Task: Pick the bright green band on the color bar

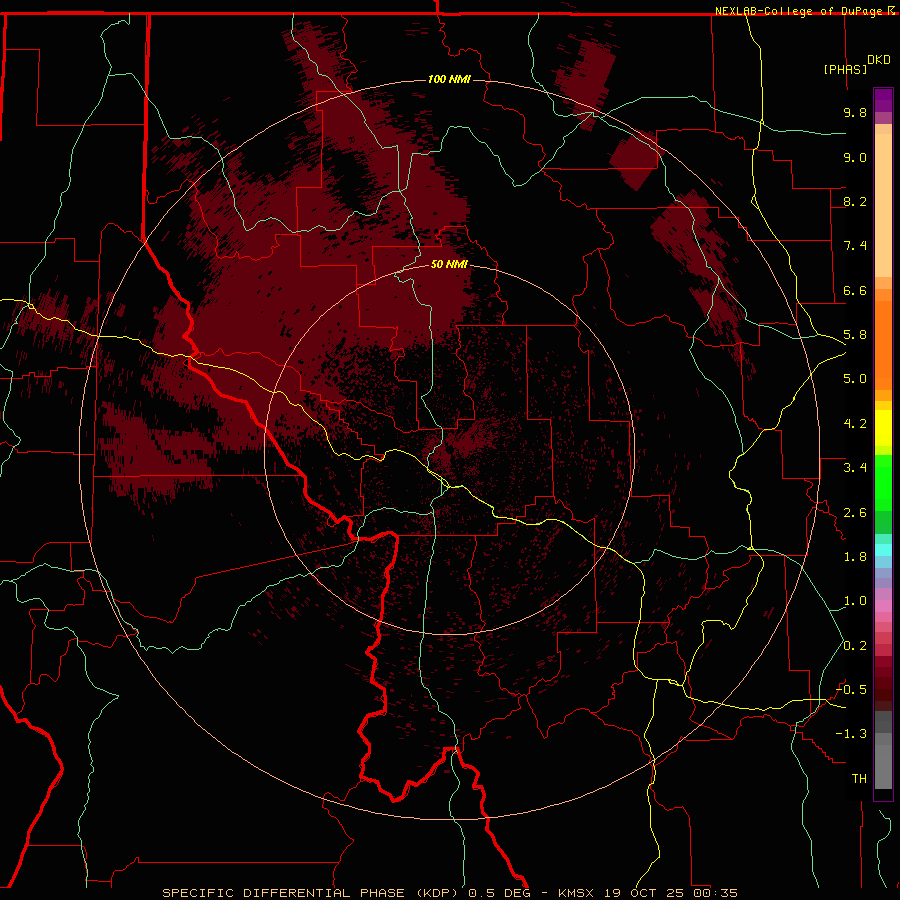Action: 883,484
